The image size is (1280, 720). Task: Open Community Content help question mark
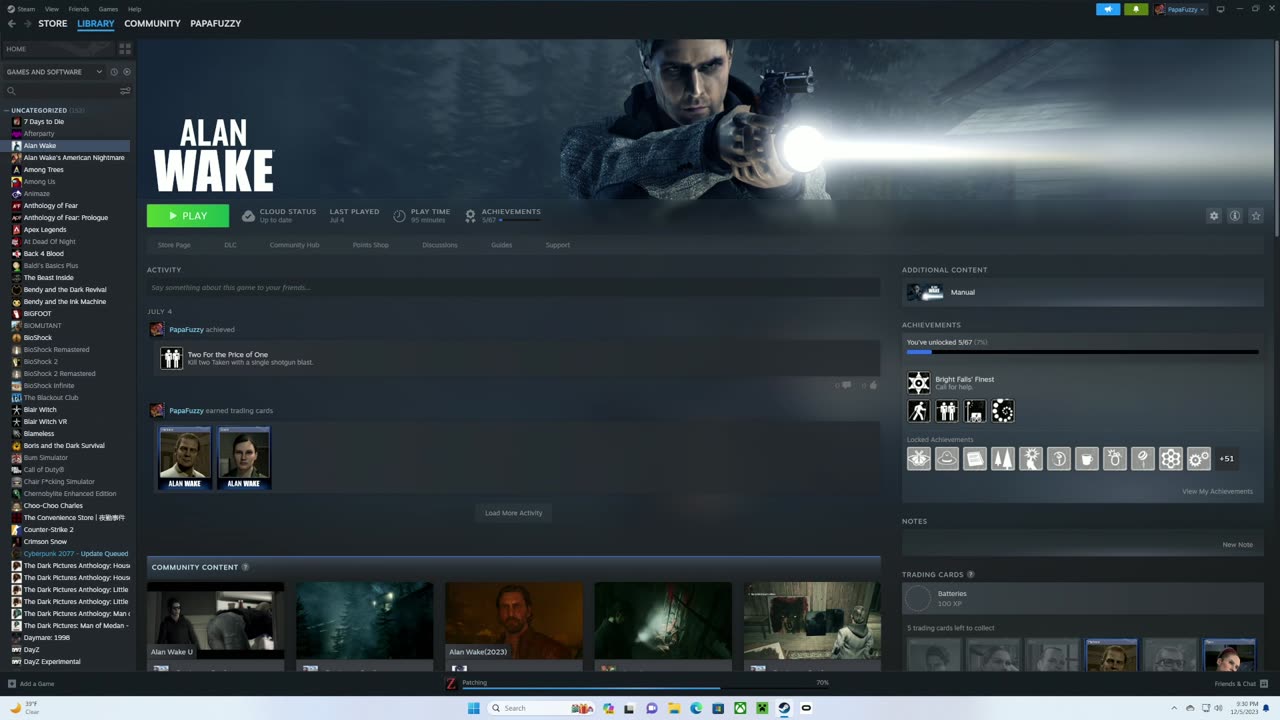[245, 567]
